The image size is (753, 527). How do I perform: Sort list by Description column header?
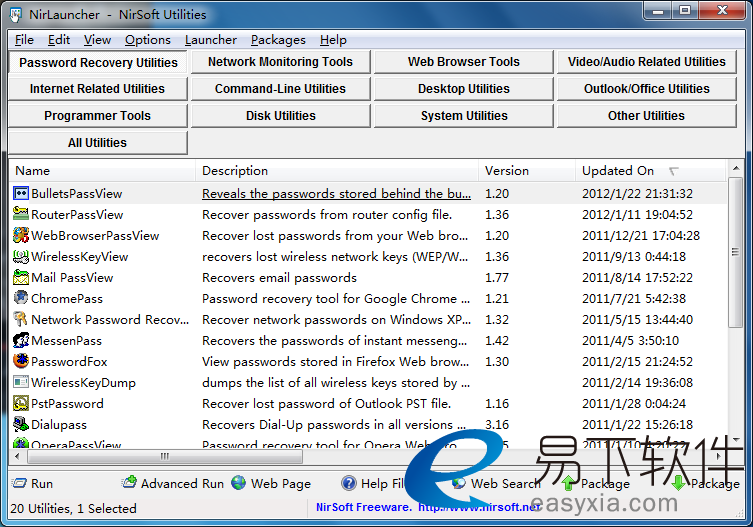point(337,171)
